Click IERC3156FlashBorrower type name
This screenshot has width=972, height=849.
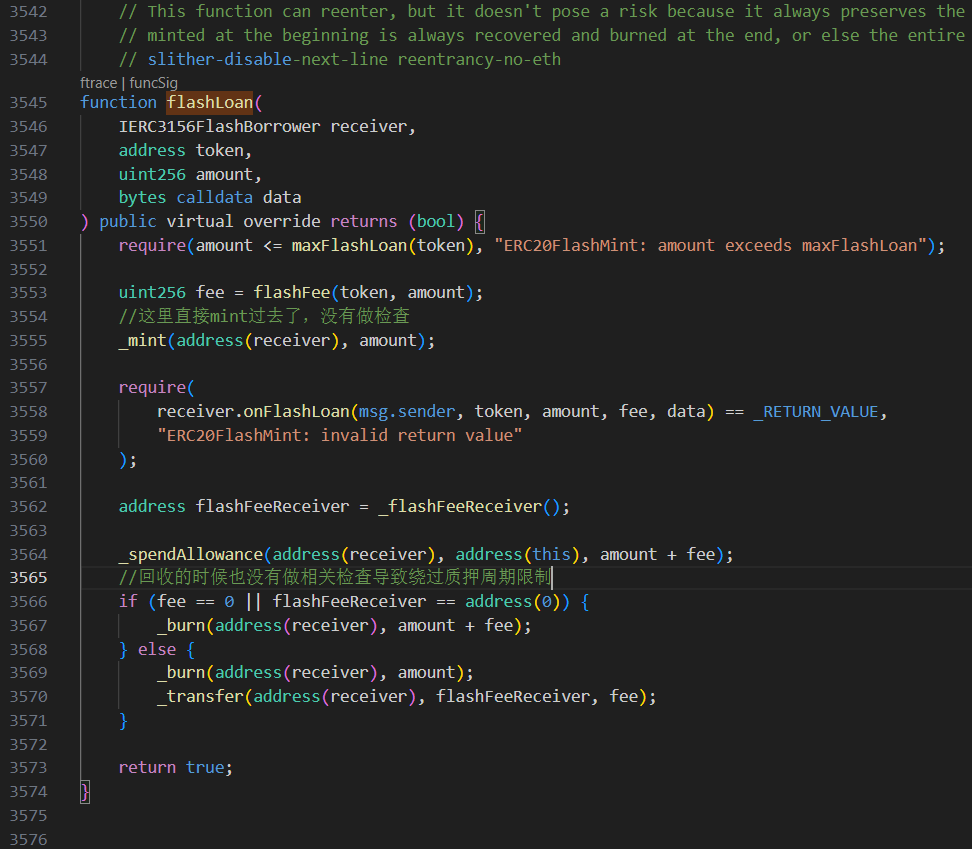219,126
